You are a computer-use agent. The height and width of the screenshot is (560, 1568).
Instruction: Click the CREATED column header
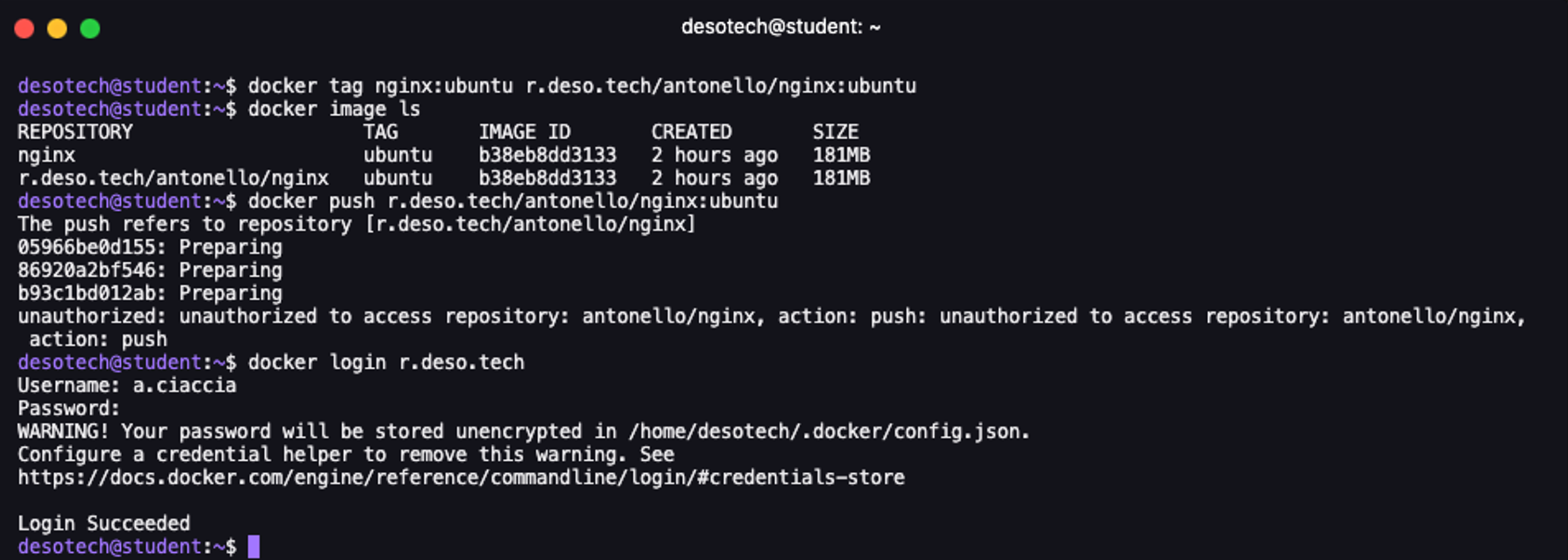pyautogui.click(x=691, y=132)
